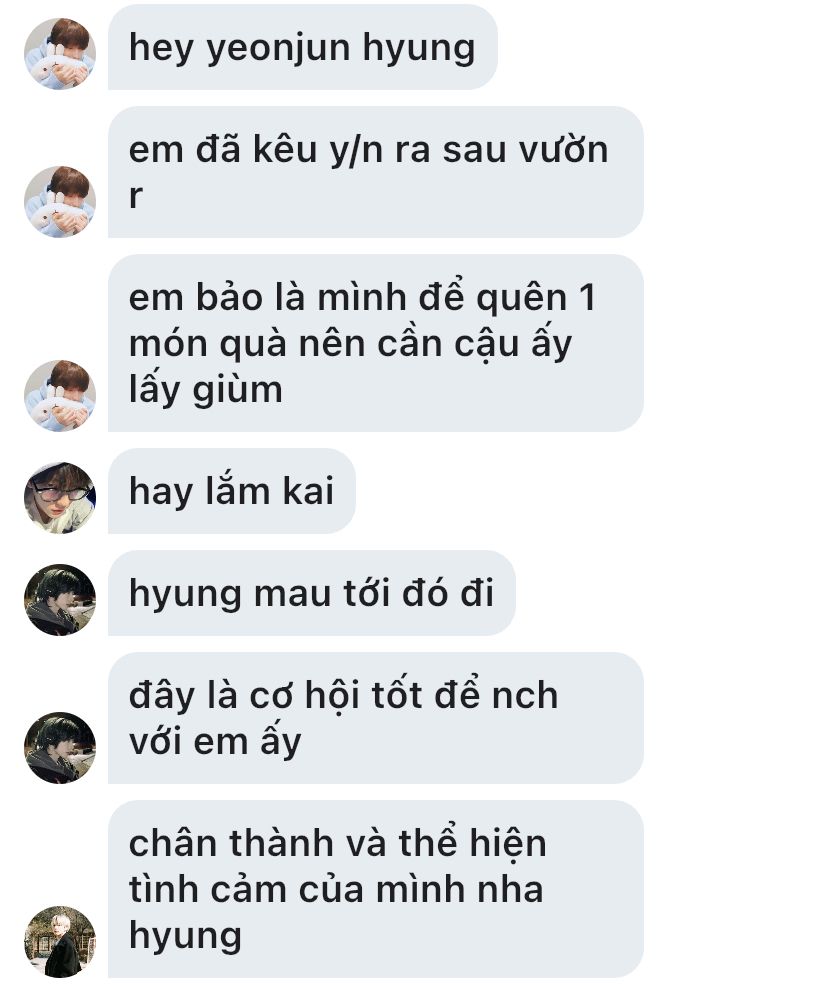Click text line 'đây là cơ hội tốt để nch'

pyautogui.click(x=344, y=695)
